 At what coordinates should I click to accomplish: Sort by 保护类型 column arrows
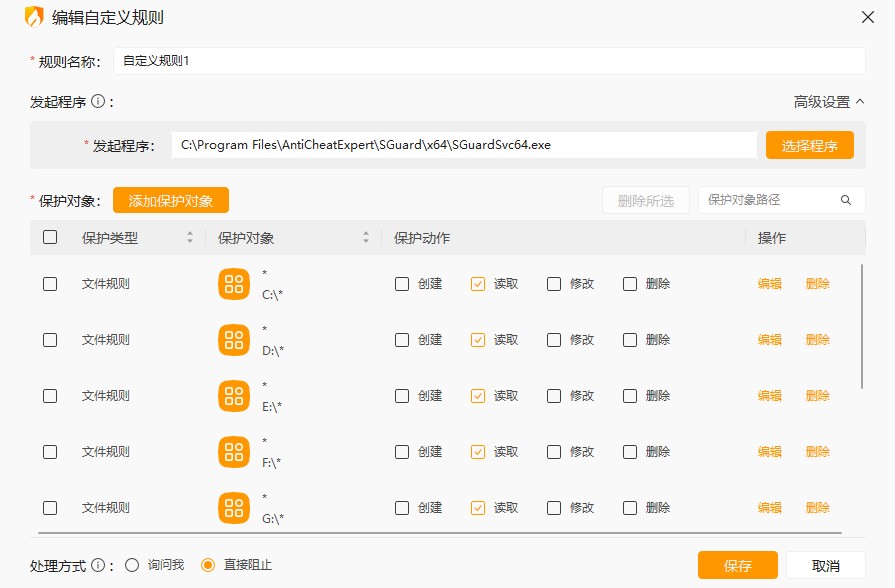(x=190, y=238)
